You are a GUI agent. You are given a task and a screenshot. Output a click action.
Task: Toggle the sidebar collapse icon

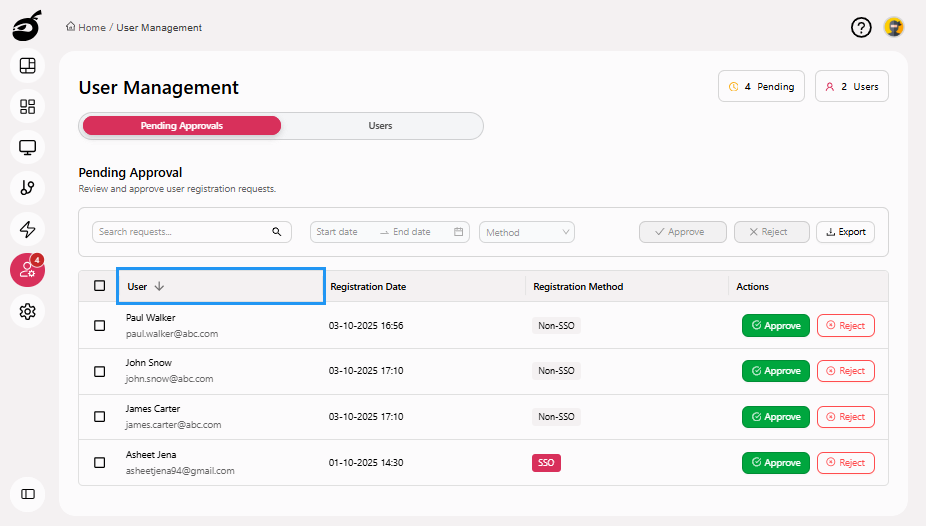pyautogui.click(x=28, y=494)
